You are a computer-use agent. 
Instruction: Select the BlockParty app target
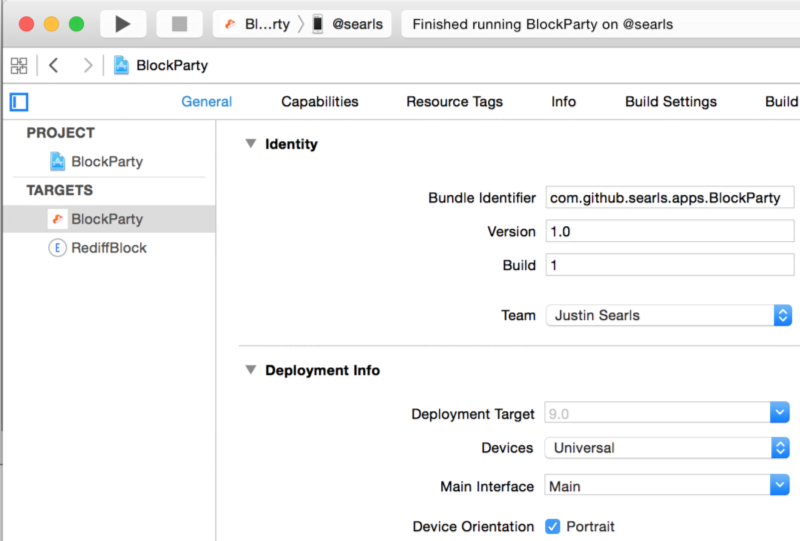tap(109, 219)
